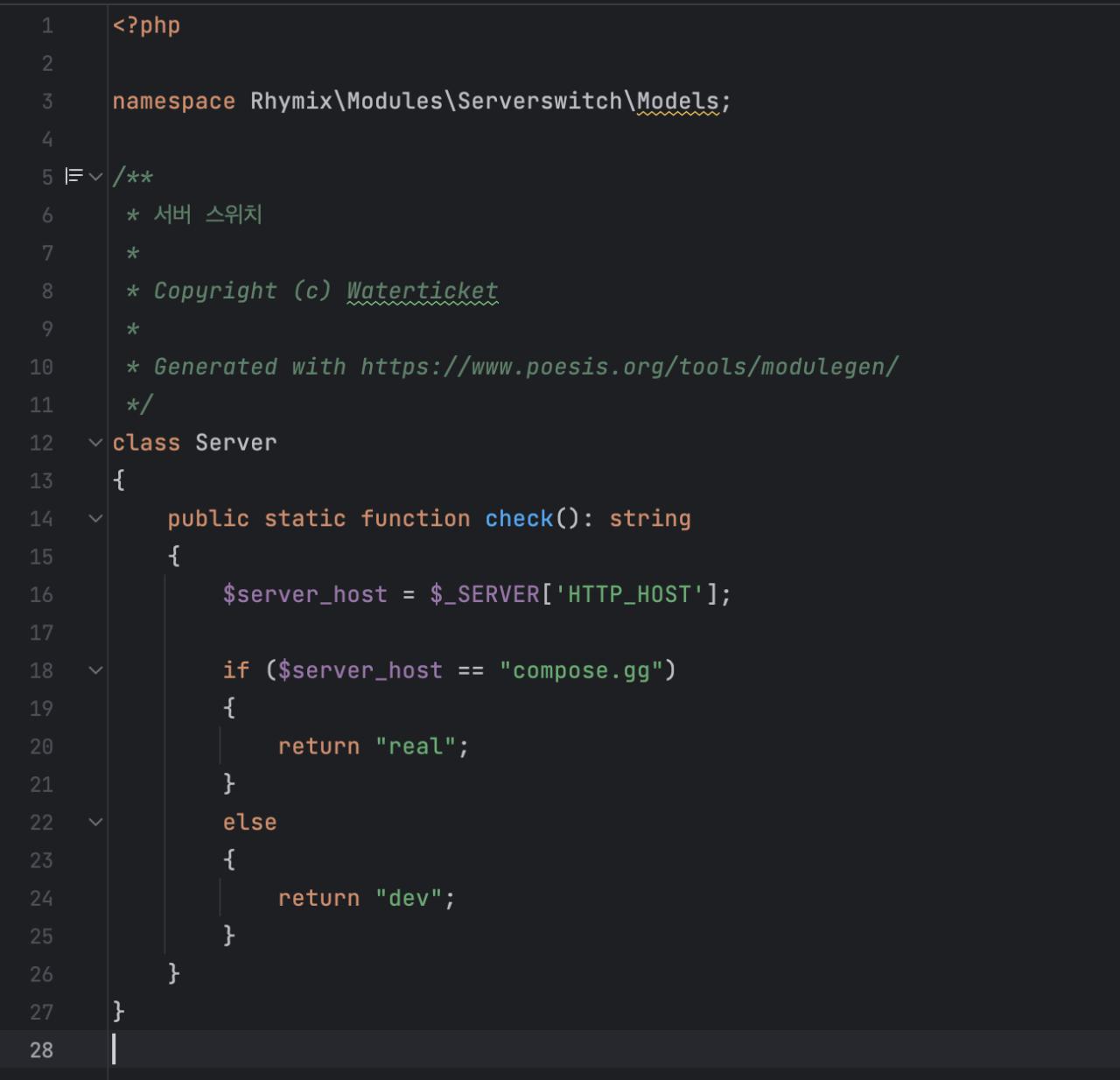Click the 'Models' underlined namespace segment
This screenshot has height=1080, width=1120.
tap(678, 102)
